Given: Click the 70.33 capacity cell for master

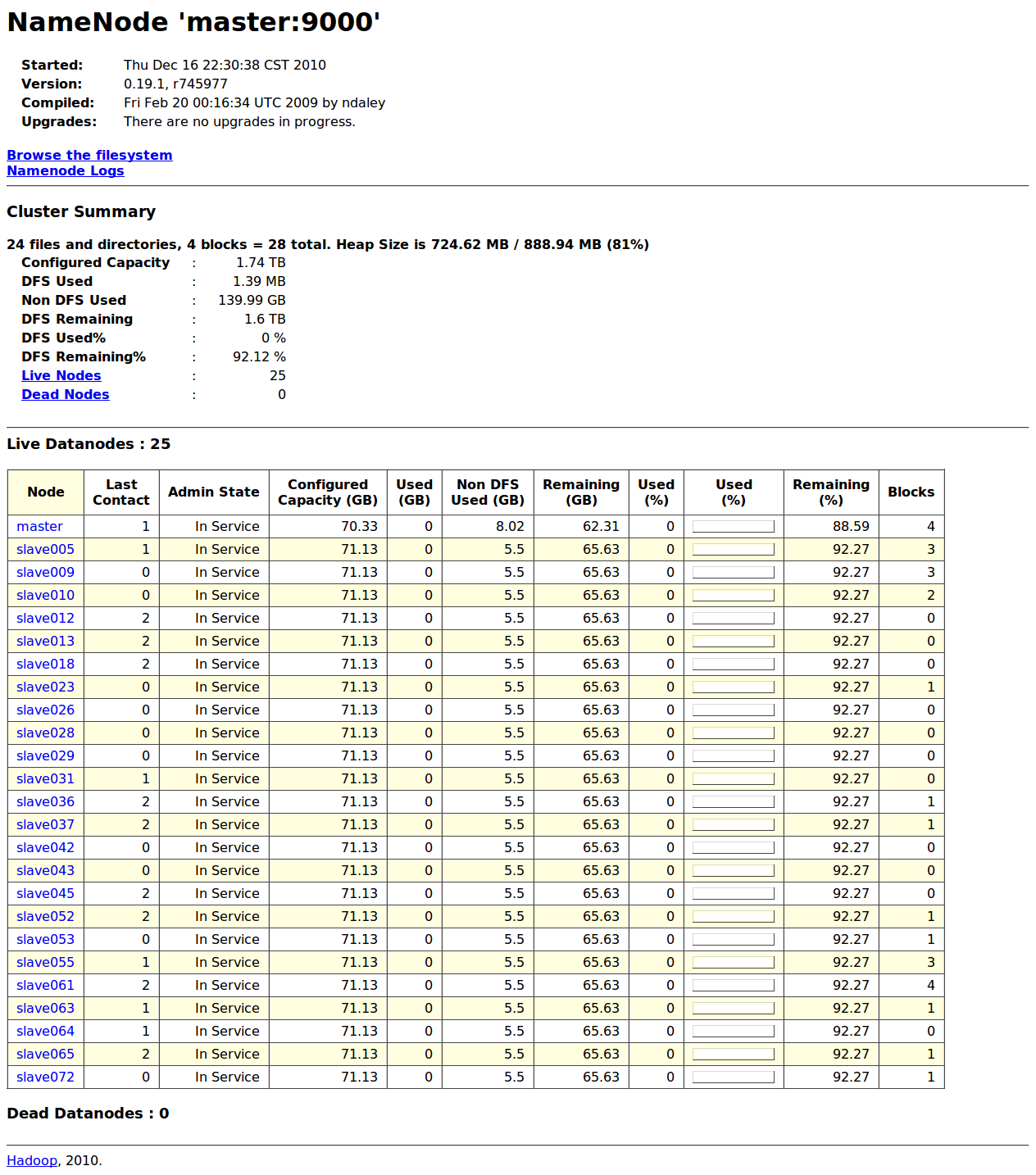Looking at the screenshot, I should tap(328, 526).
